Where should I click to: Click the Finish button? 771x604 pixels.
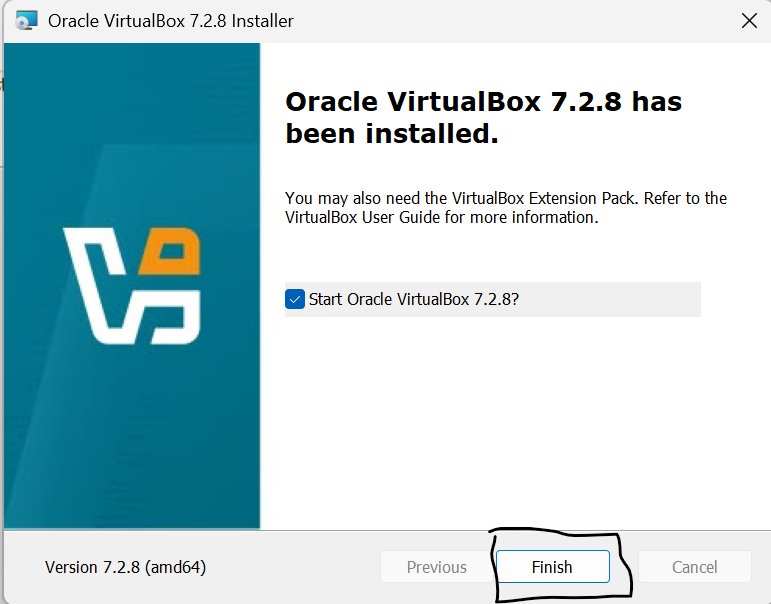click(553, 567)
